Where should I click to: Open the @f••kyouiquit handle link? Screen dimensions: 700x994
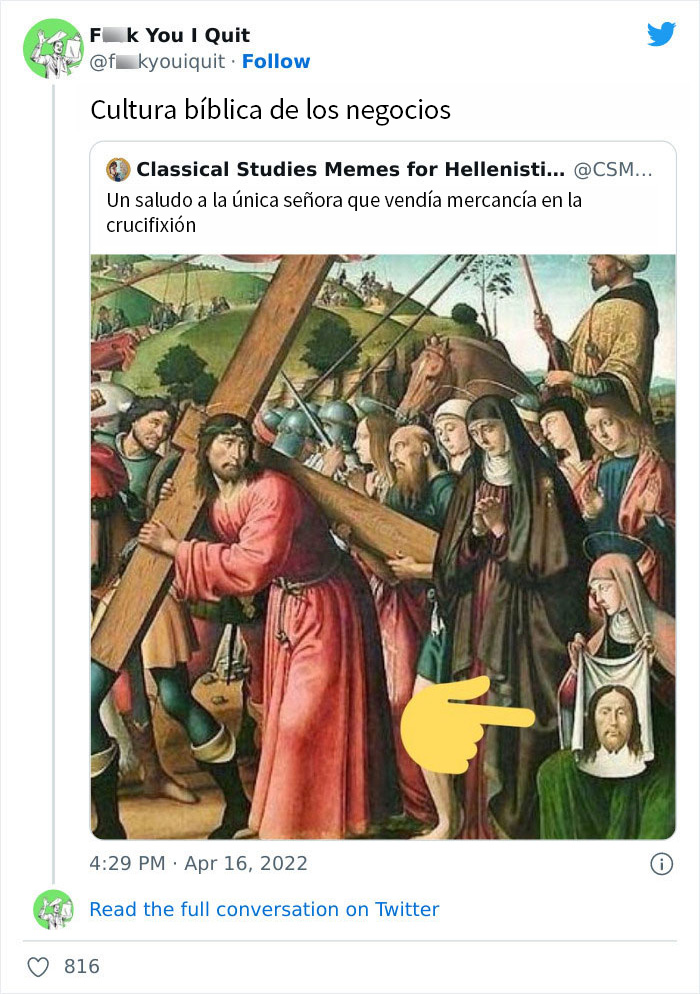coord(160,61)
